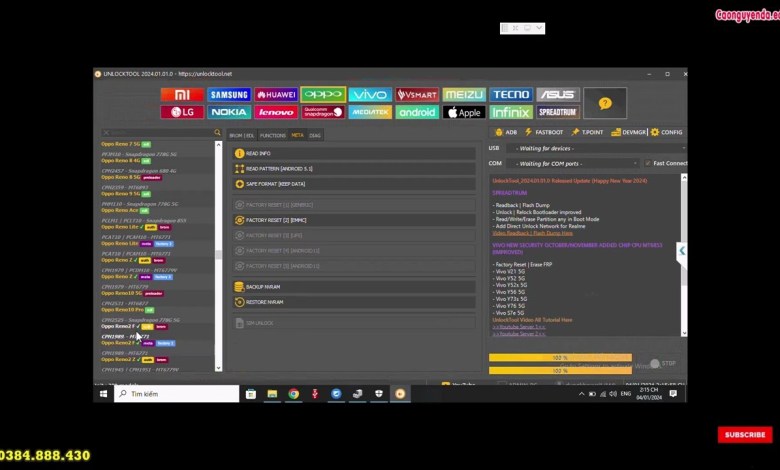Click the BACKUP NVRAM button
Screen dimensions: 780x470
point(262,287)
